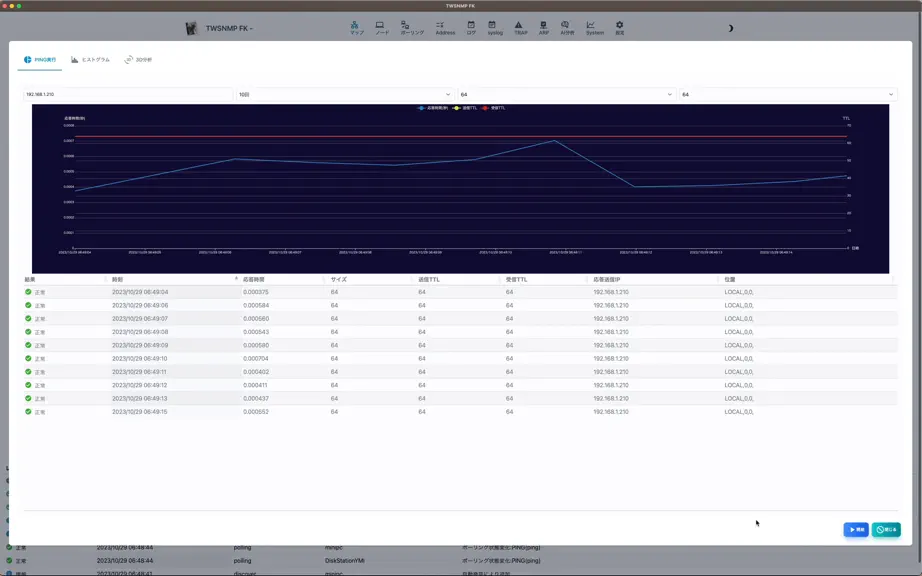This screenshot has width=922, height=576.
Task: Expand the middle dropdown set to 64
Action: tap(566, 94)
